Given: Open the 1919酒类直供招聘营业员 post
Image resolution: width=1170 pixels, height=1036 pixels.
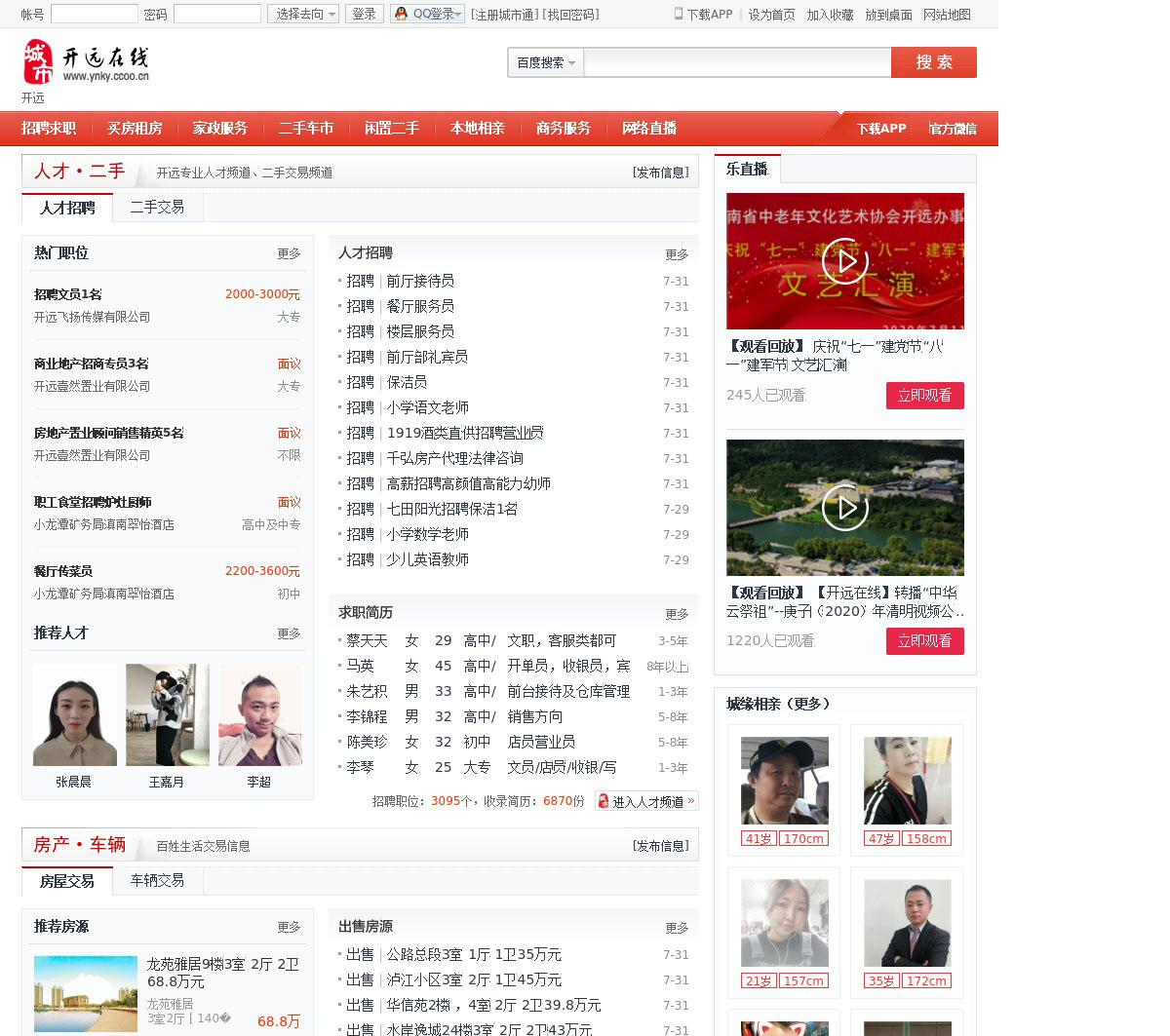Looking at the screenshot, I should [x=465, y=433].
